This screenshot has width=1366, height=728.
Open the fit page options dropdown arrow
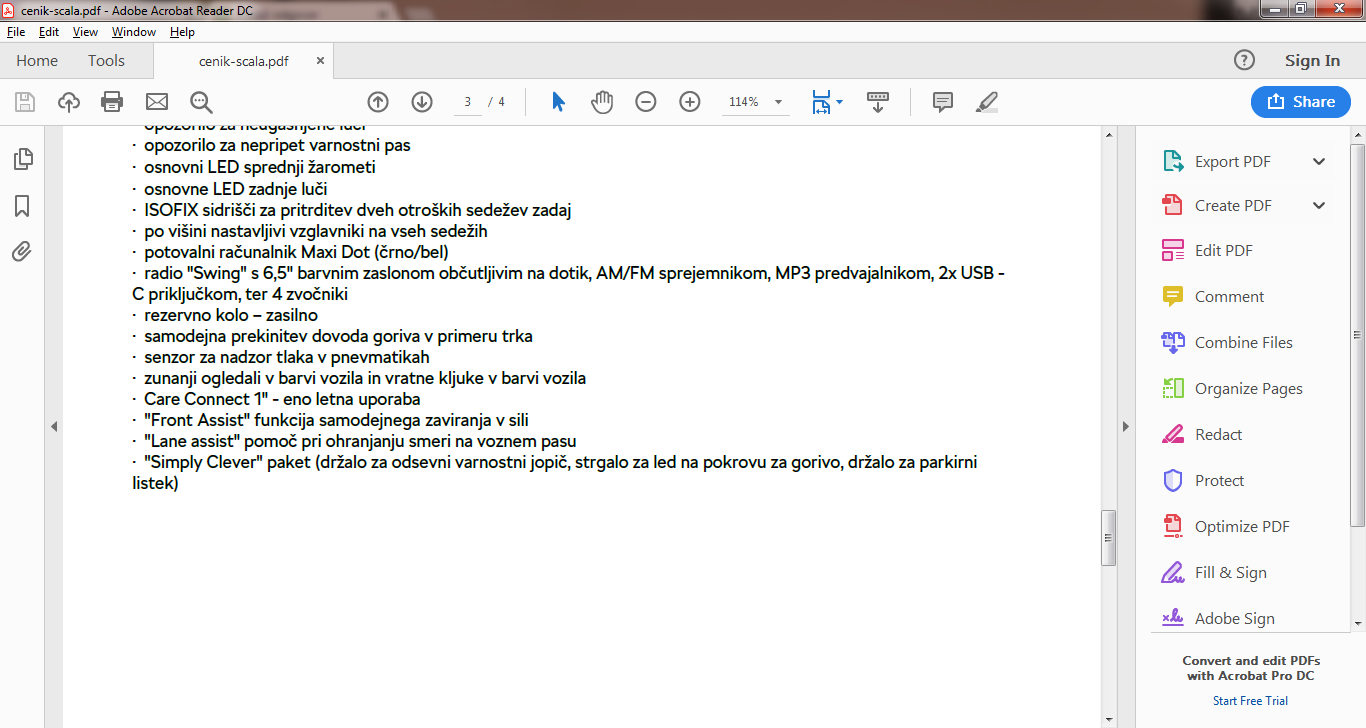tap(839, 101)
